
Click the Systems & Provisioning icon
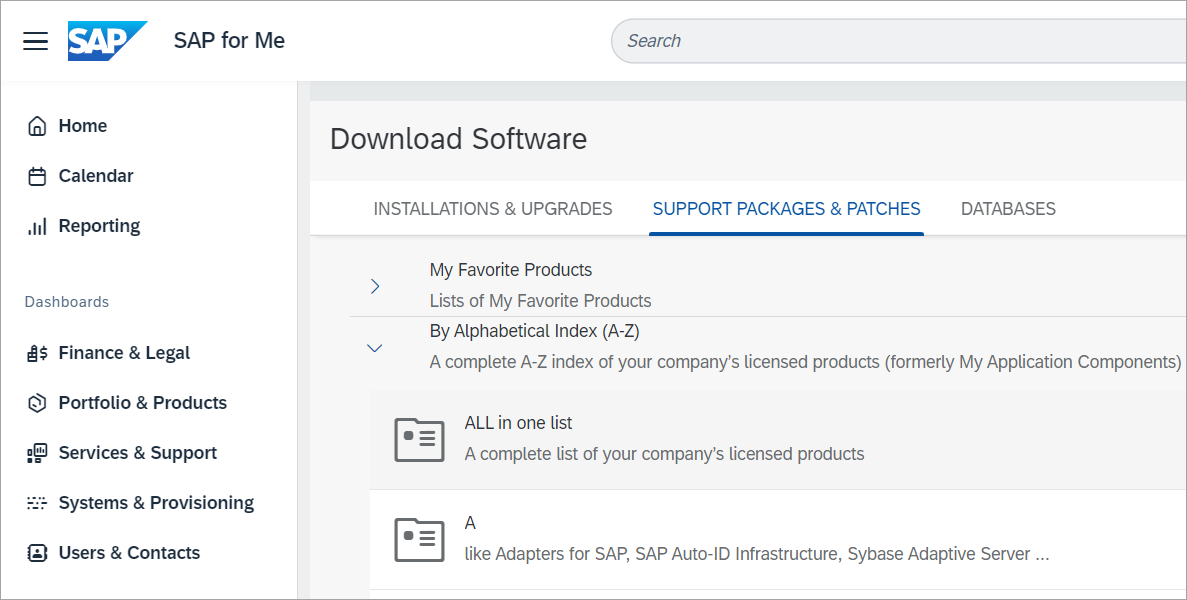click(37, 503)
